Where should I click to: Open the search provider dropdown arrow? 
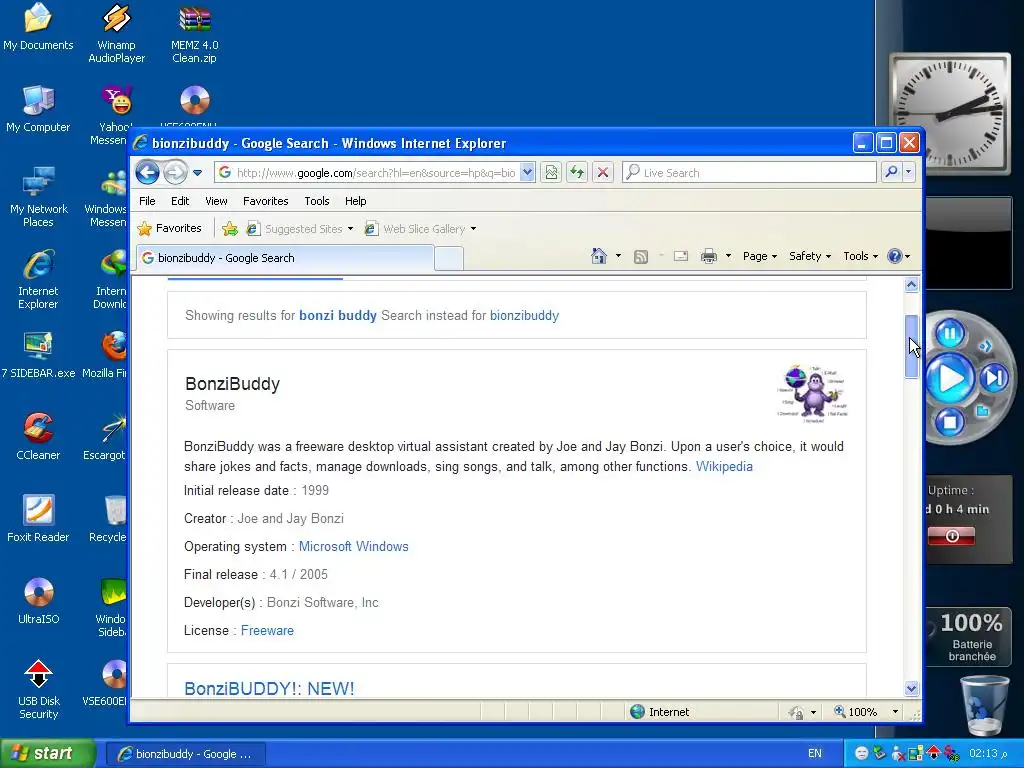click(909, 172)
